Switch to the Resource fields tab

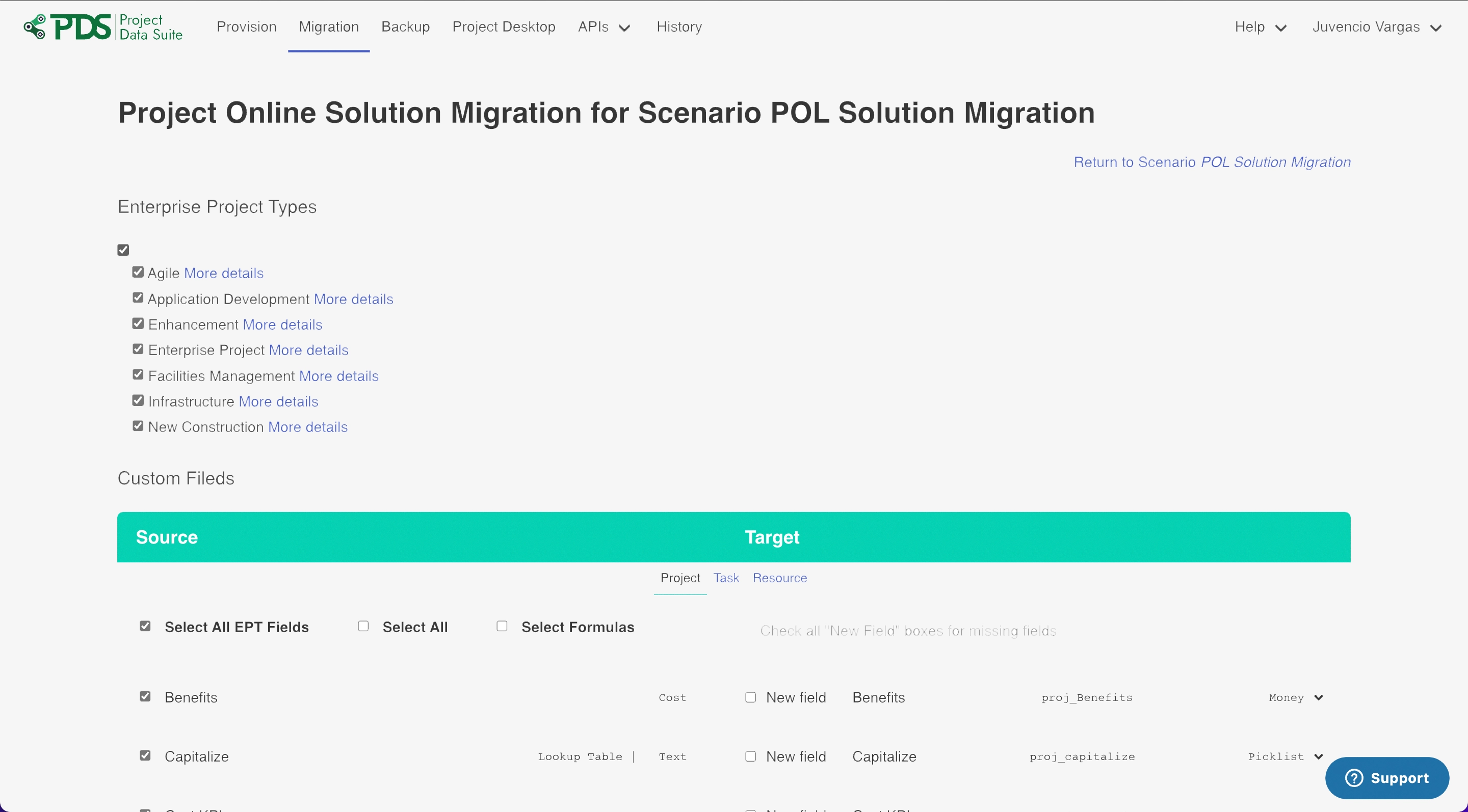click(779, 578)
